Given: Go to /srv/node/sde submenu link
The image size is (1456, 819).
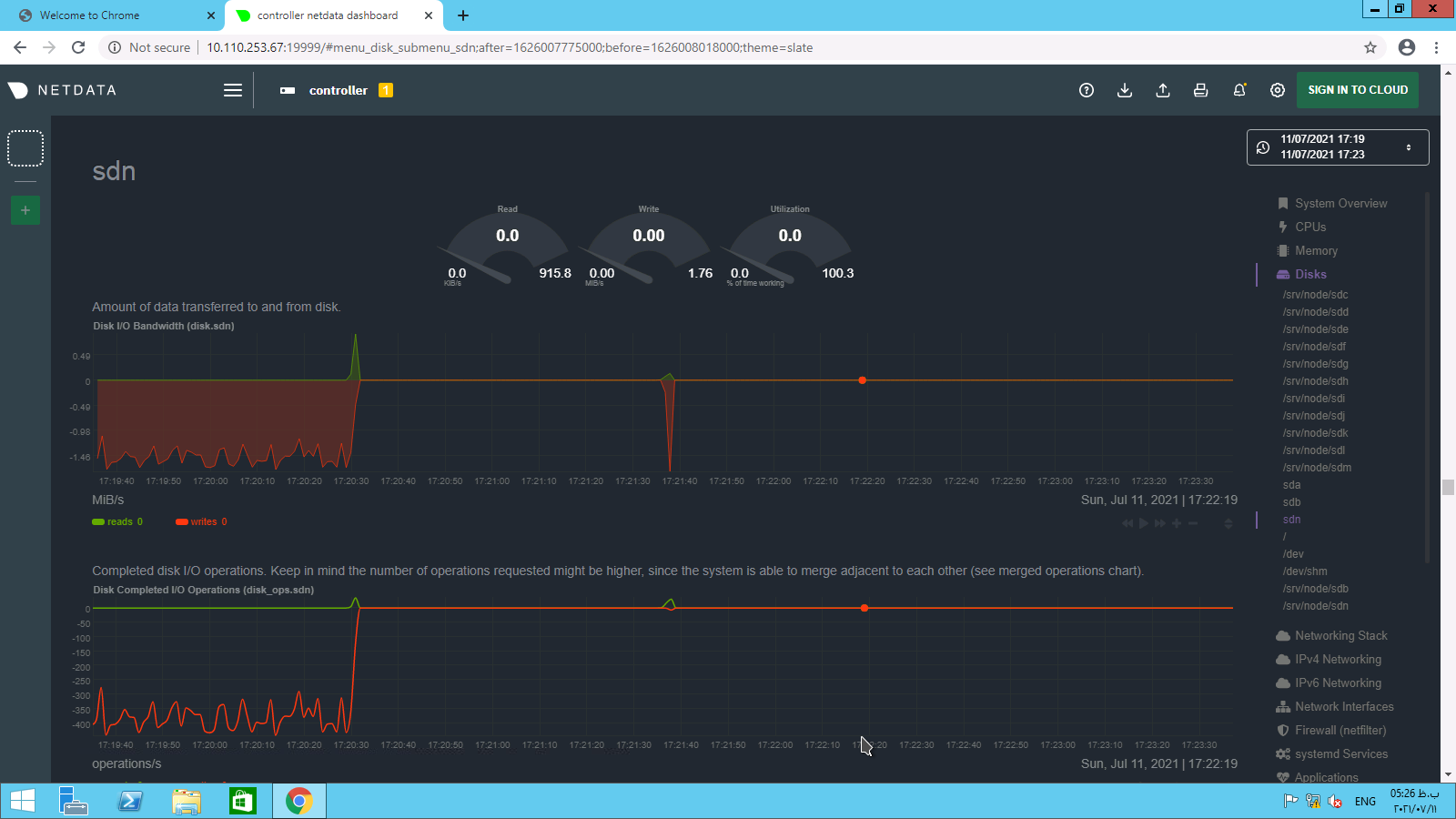Looking at the screenshot, I should click(1316, 329).
